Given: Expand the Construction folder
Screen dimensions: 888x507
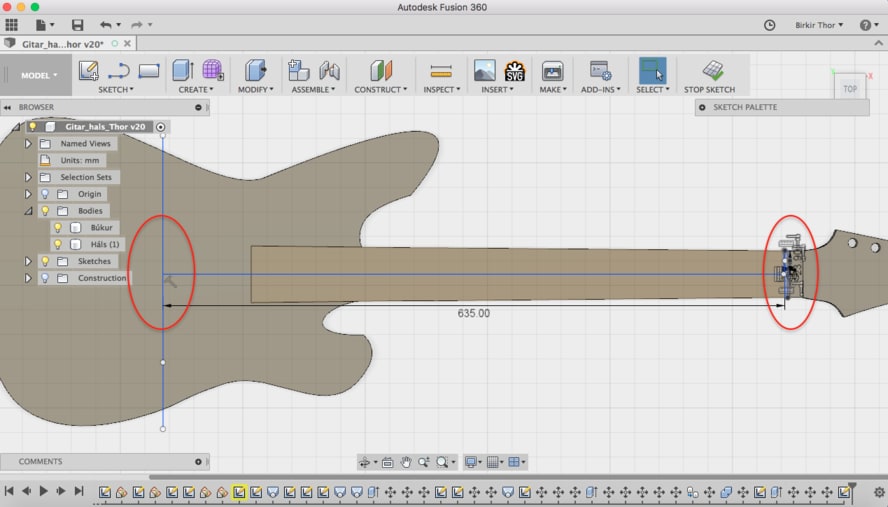Looking at the screenshot, I should click(28, 278).
